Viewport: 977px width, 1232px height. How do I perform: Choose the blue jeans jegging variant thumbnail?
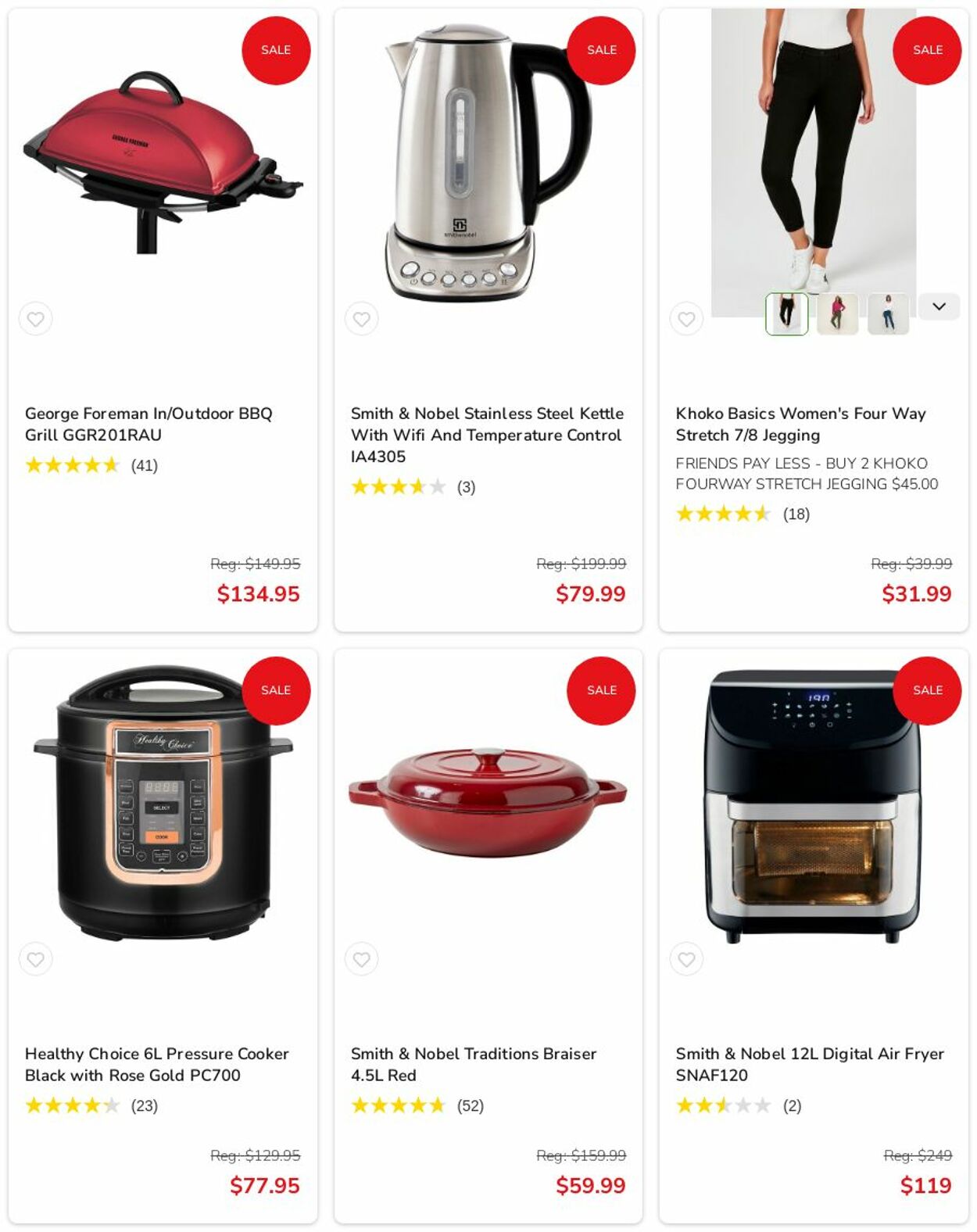[888, 313]
